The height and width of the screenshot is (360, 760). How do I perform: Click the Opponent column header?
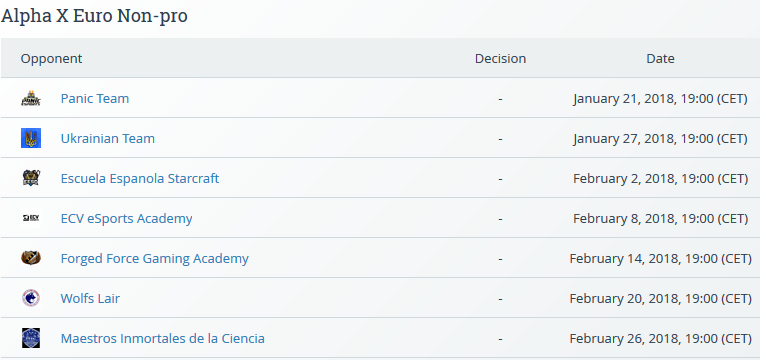tap(51, 59)
